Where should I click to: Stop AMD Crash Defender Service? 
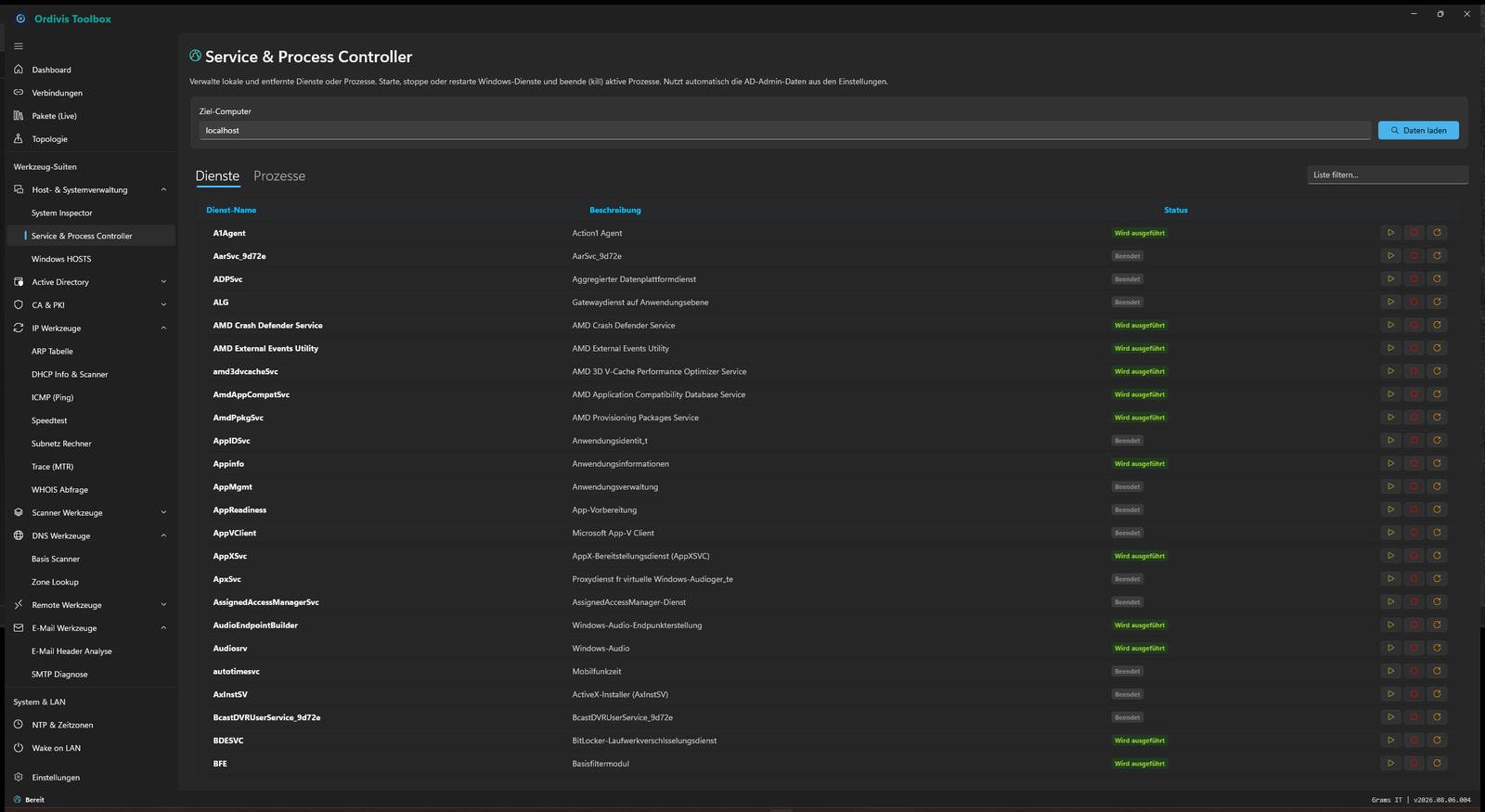pos(1414,325)
